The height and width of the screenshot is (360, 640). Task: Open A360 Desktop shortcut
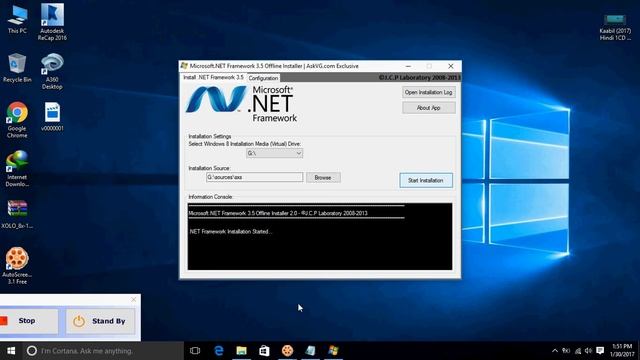coord(52,71)
